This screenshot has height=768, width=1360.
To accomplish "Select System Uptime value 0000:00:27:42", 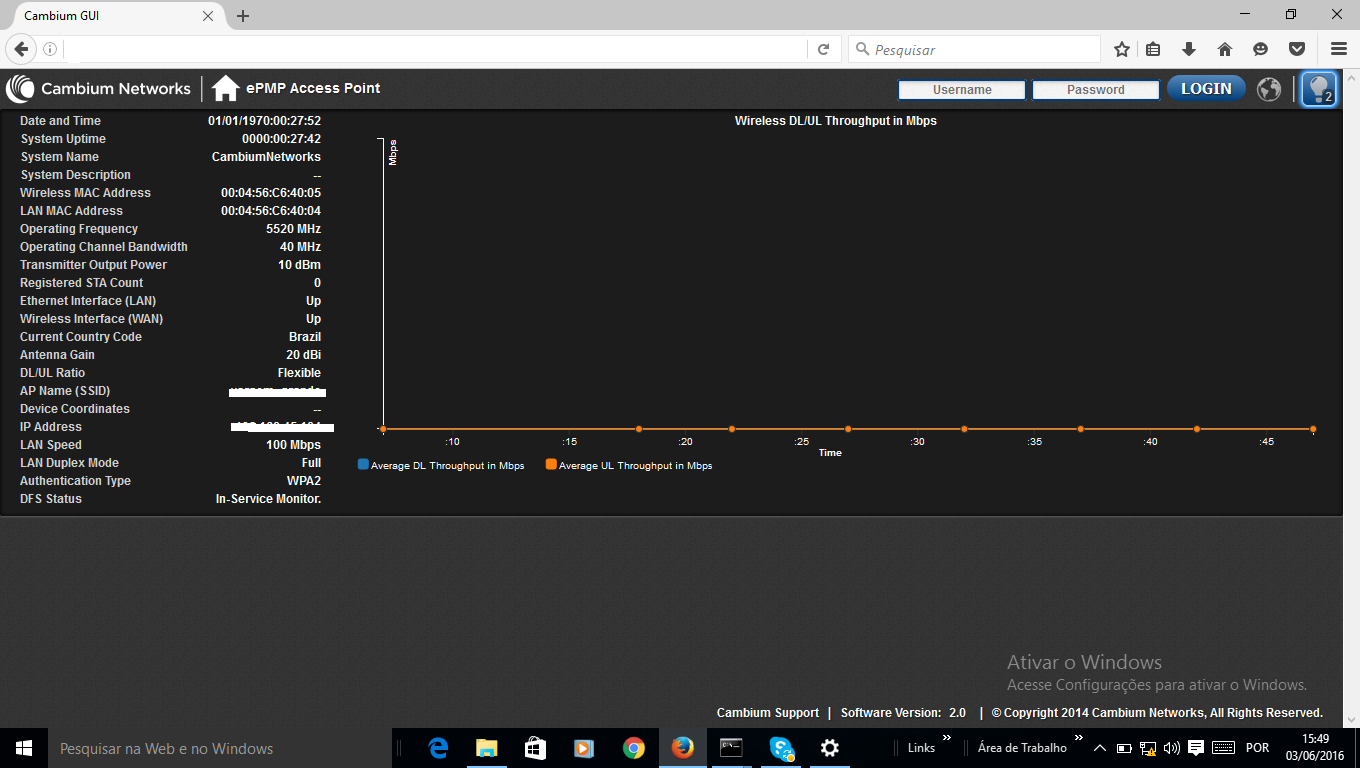I will tap(281, 139).
